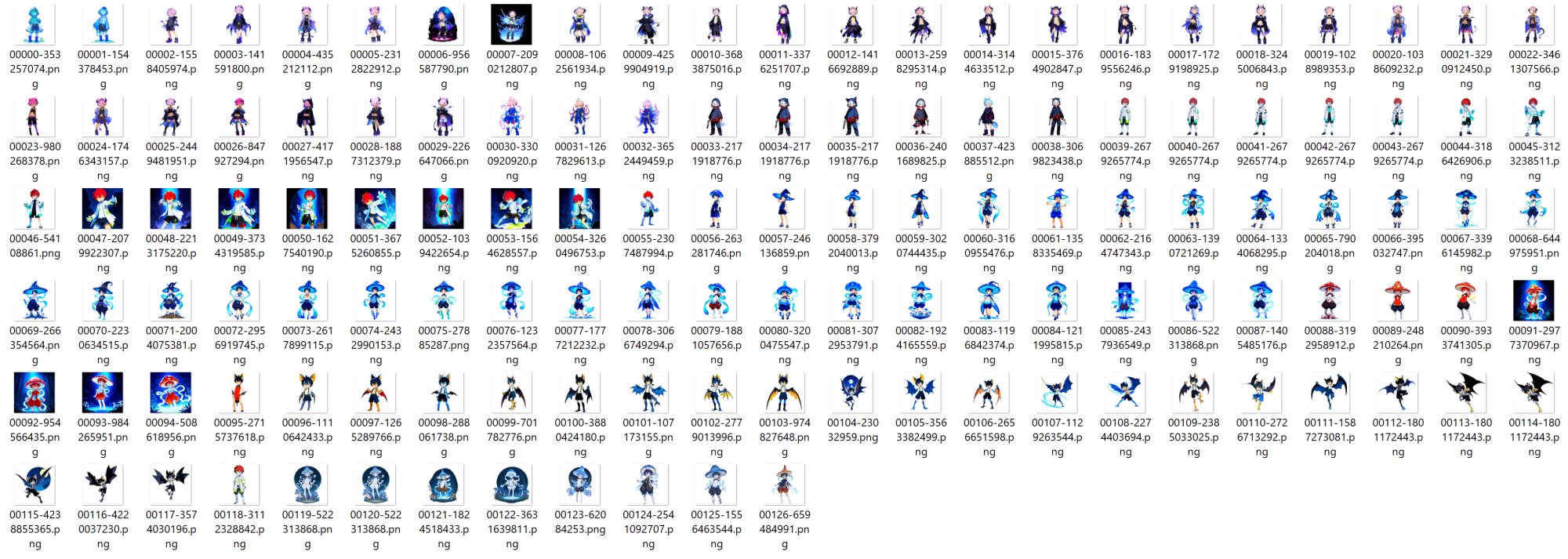Select the label 00044-3186426906.png
Screen dimensions: 1568x559
(x=1466, y=161)
